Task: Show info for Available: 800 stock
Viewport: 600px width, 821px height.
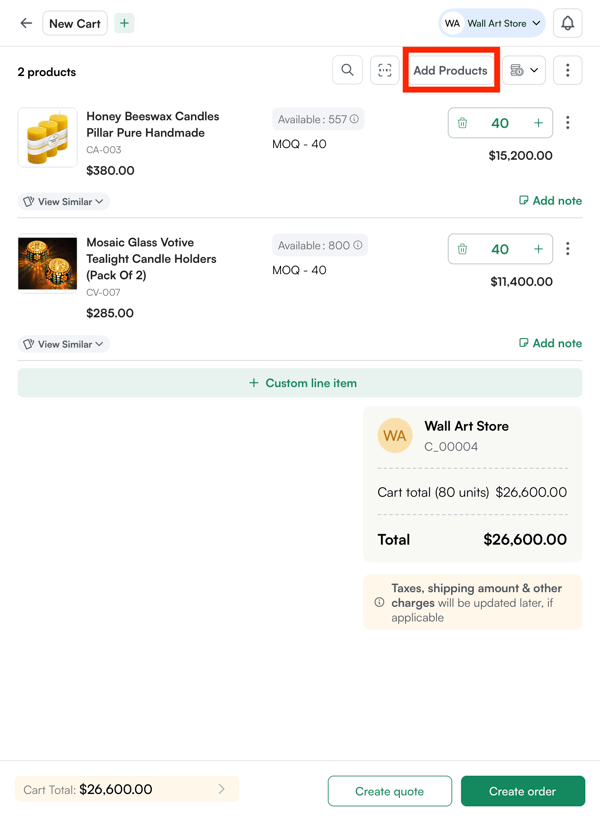Action: click(359, 245)
